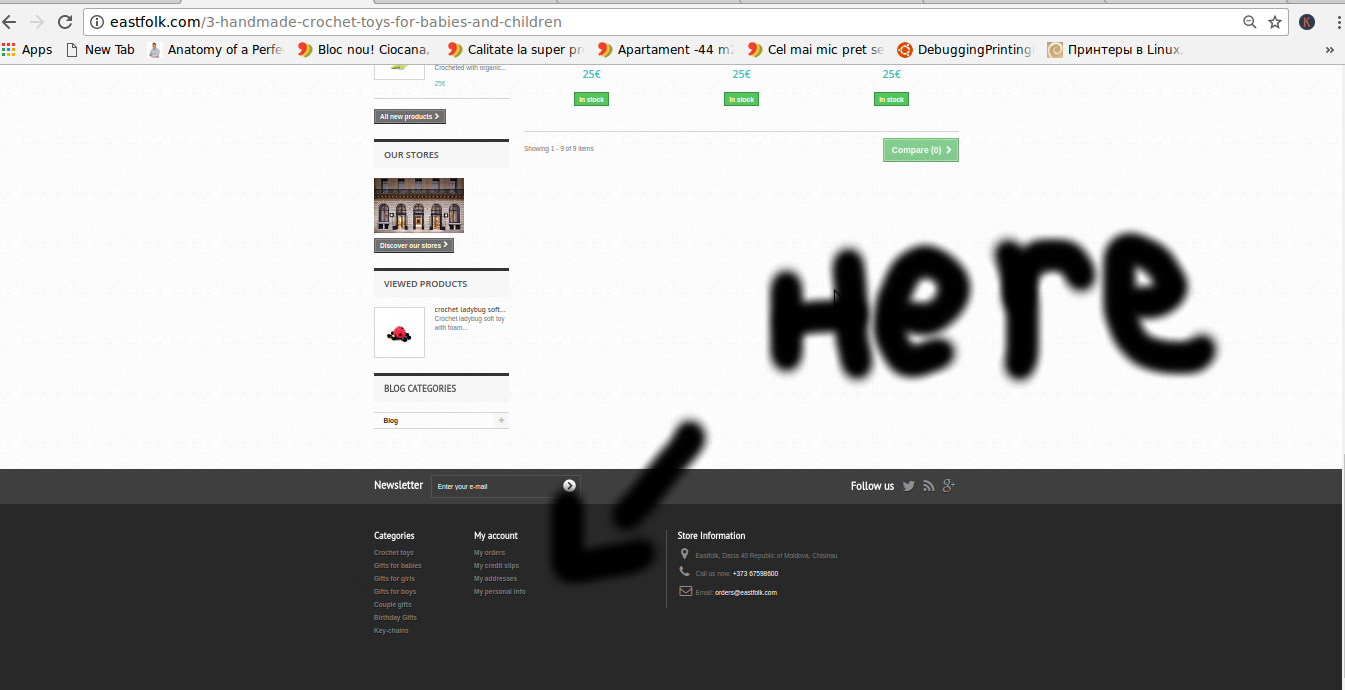Open Gifts for girls footer link
Screen dimensions: 1345x690
point(394,579)
